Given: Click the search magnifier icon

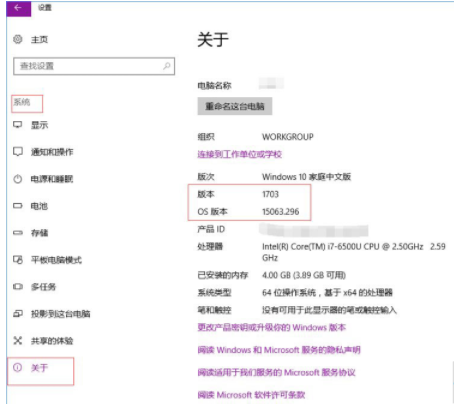Looking at the screenshot, I should [x=167, y=66].
